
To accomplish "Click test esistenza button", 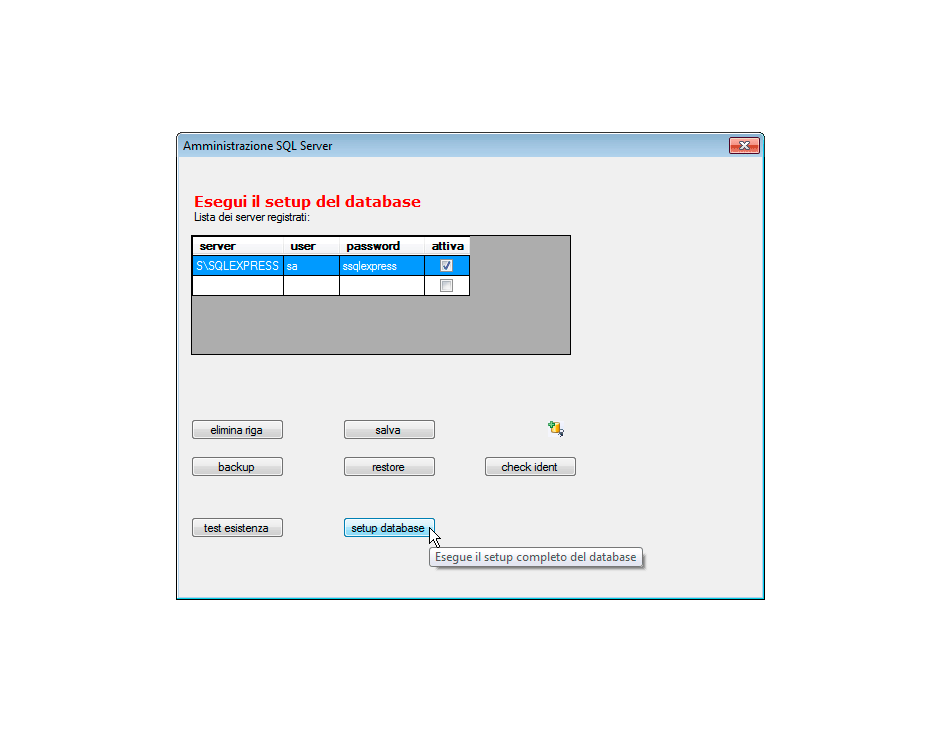I will point(237,528).
